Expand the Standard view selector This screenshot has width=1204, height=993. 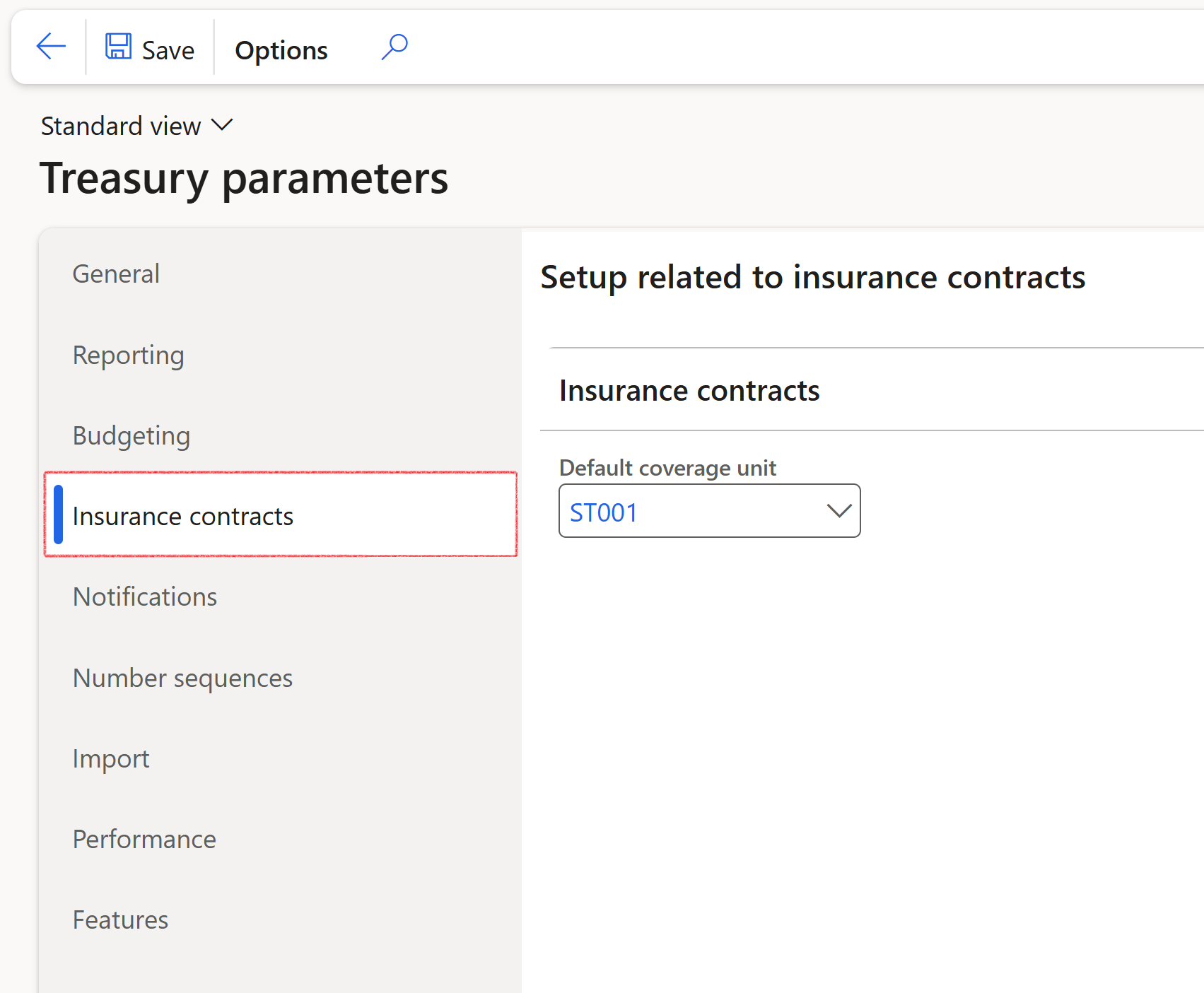(122, 126)
